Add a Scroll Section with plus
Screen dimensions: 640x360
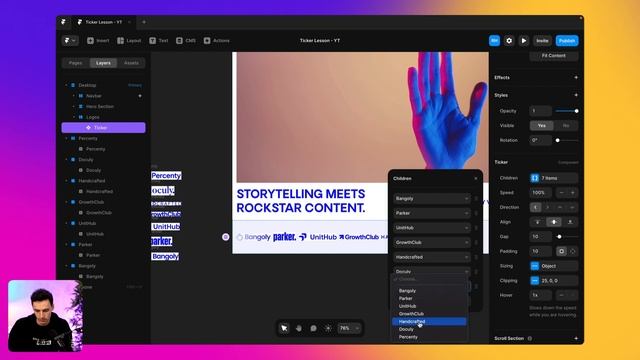click(576, 338)
